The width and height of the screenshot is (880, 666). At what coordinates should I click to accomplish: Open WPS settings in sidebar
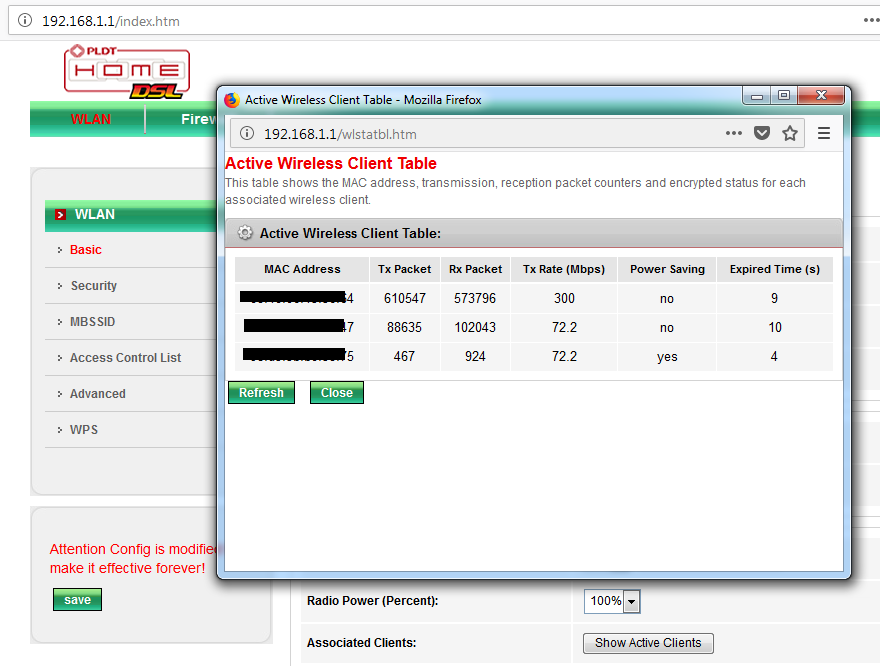pyautogui.click(x=84, y=429)
